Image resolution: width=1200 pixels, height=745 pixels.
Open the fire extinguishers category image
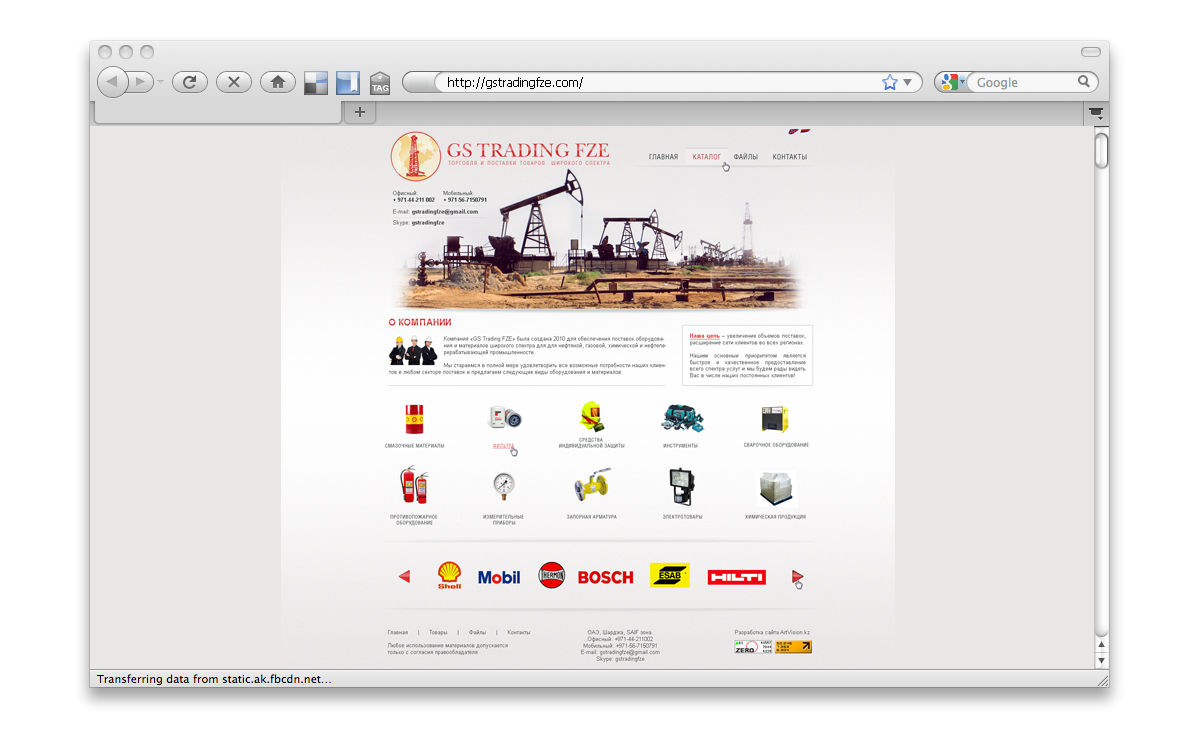click(412, 486)
